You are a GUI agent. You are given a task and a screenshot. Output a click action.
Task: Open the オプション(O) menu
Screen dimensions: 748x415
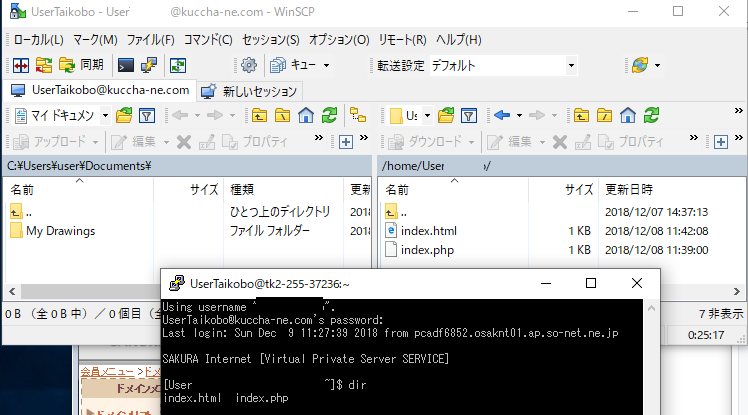[339, 40]
